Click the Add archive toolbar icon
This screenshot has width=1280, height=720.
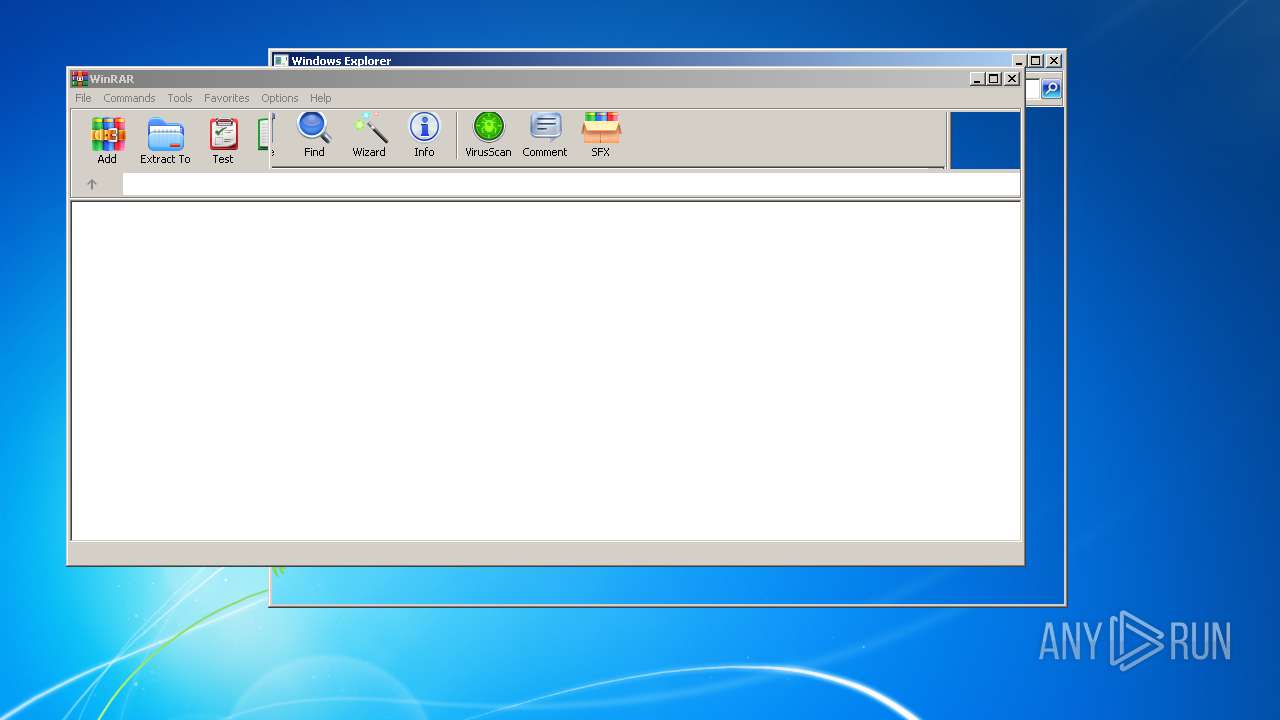point(107,140)
